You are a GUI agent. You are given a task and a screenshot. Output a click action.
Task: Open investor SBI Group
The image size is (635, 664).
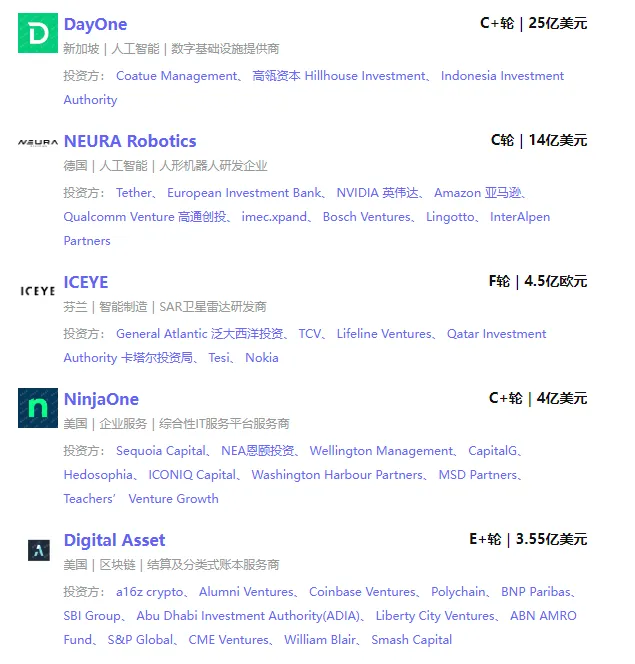click(92, 616)
